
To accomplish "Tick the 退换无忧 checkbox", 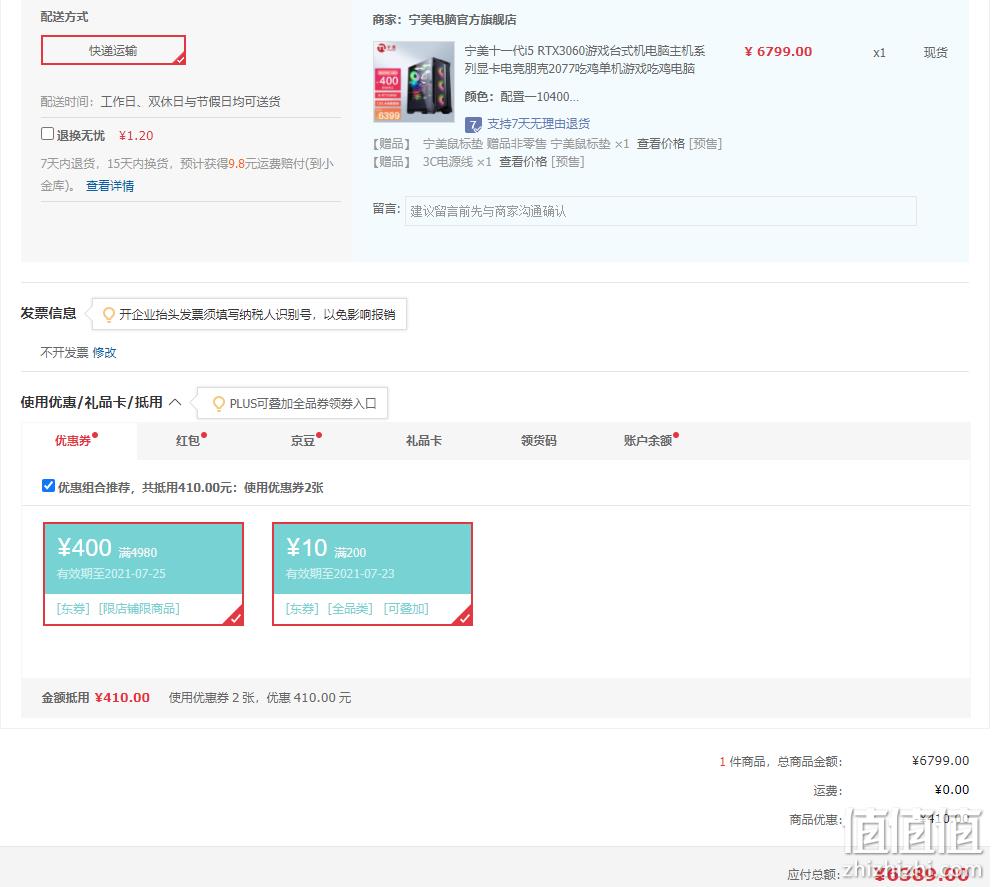I will tap(47, 133).
